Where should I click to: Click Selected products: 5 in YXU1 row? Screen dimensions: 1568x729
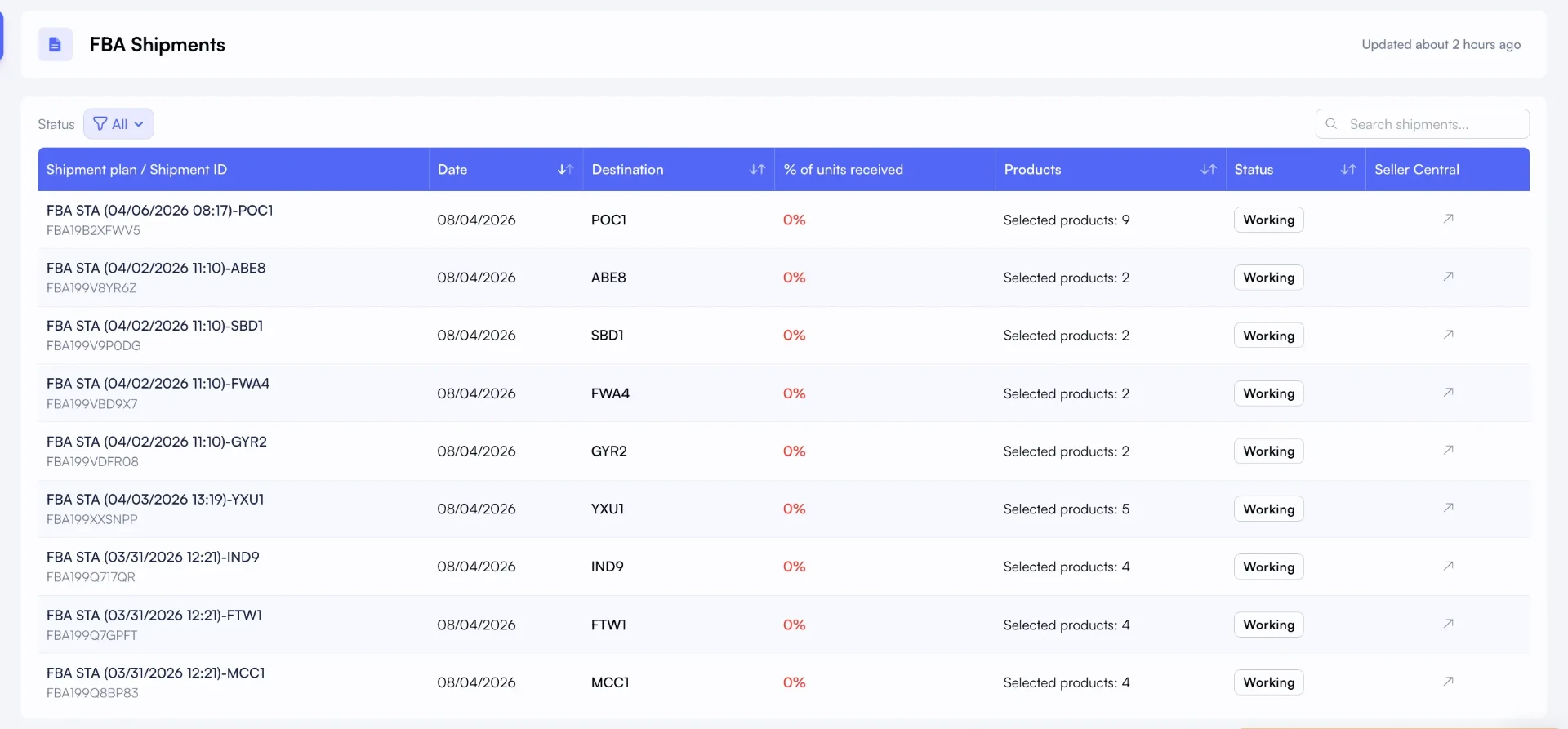click(x=1067, y=509)
